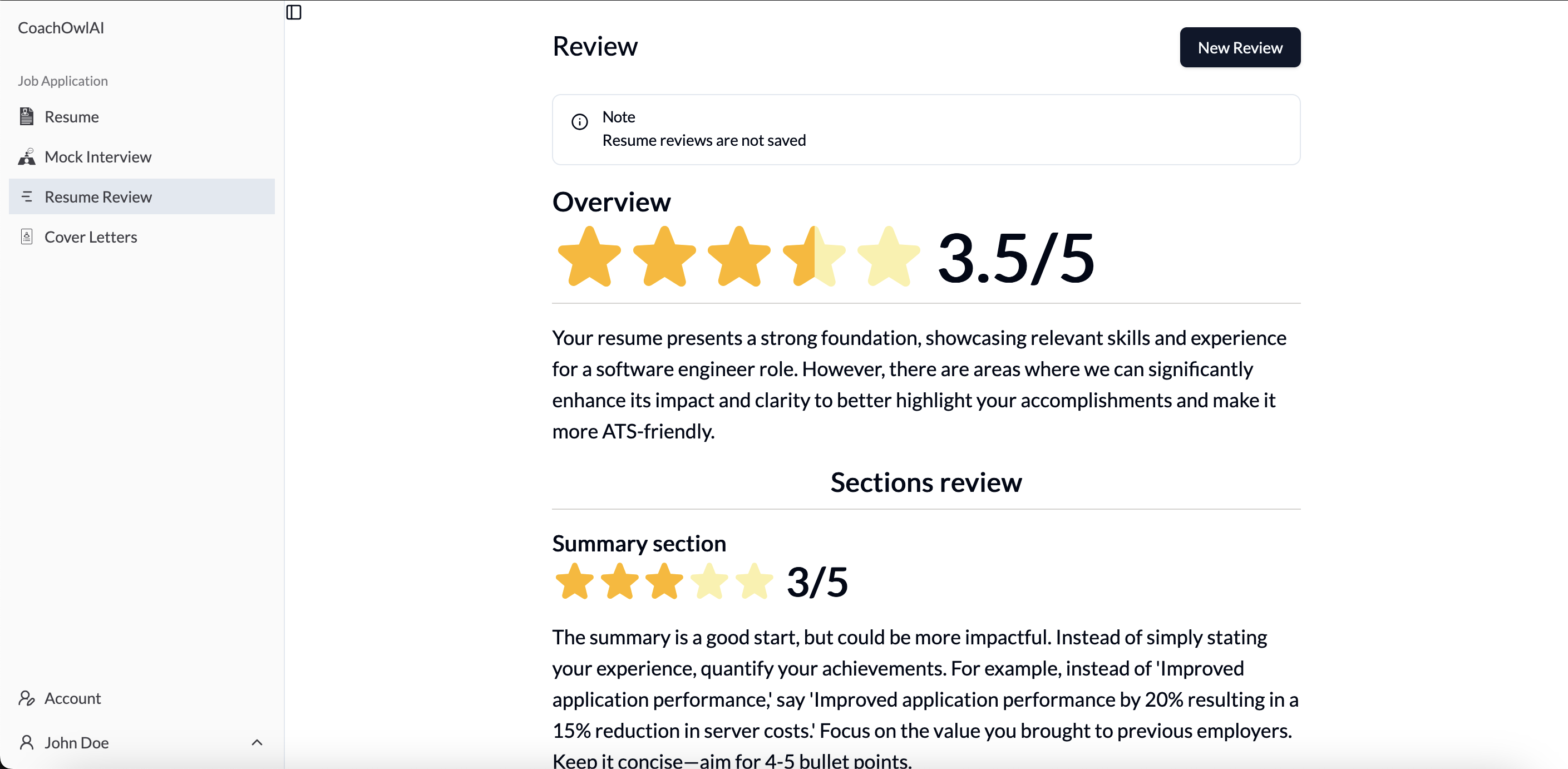This screenshot has height=769, width=1568.
Task: Click the Cover Letters page icon
Action: point(26,237)
